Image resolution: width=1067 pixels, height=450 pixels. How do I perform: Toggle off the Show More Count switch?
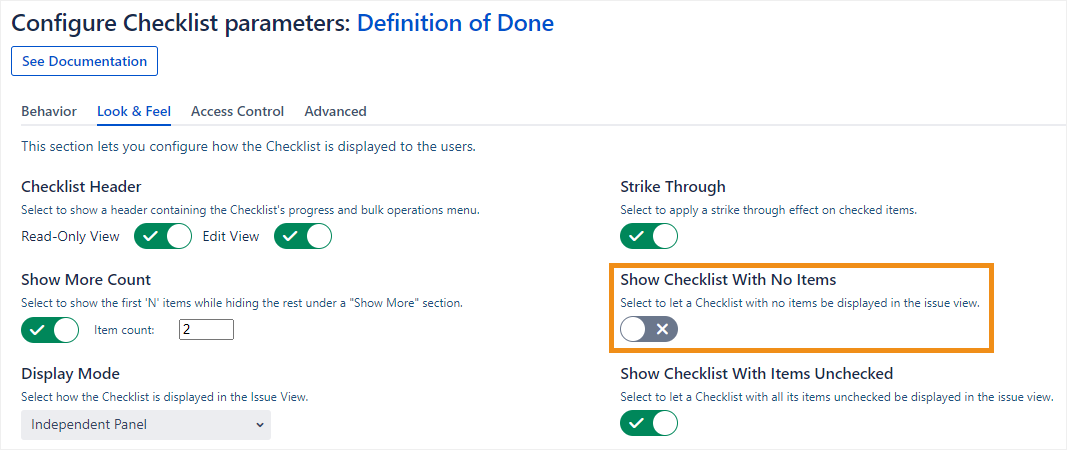[x=50, y=329]
